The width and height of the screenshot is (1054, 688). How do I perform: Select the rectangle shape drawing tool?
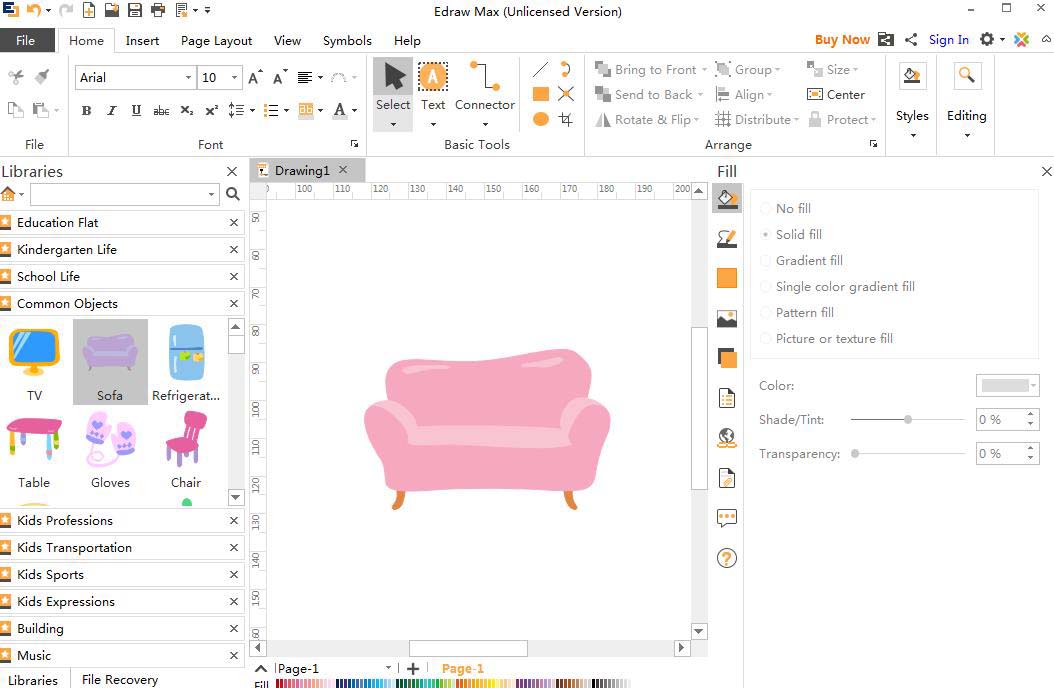pyautogui.click(x=540, y=94)
